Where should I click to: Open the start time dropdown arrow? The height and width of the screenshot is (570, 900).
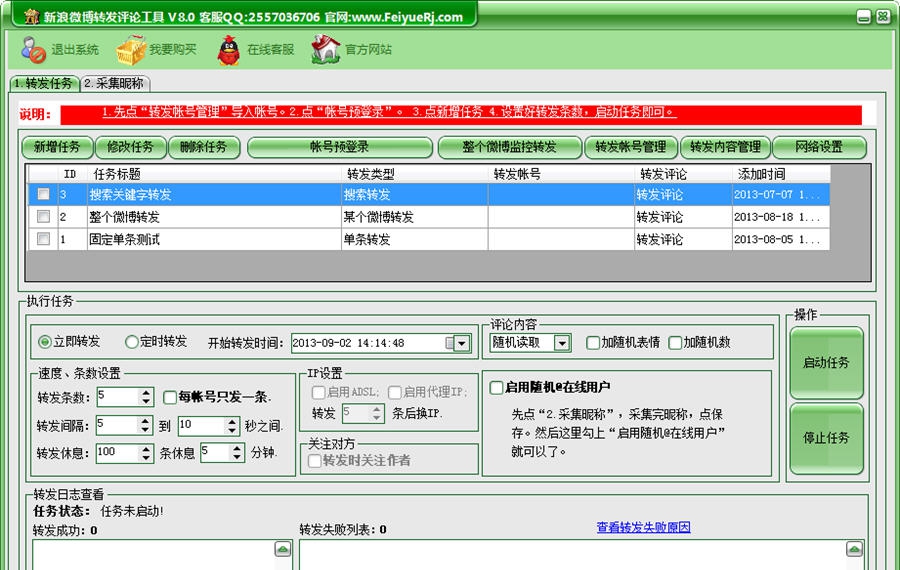point(462,343)
